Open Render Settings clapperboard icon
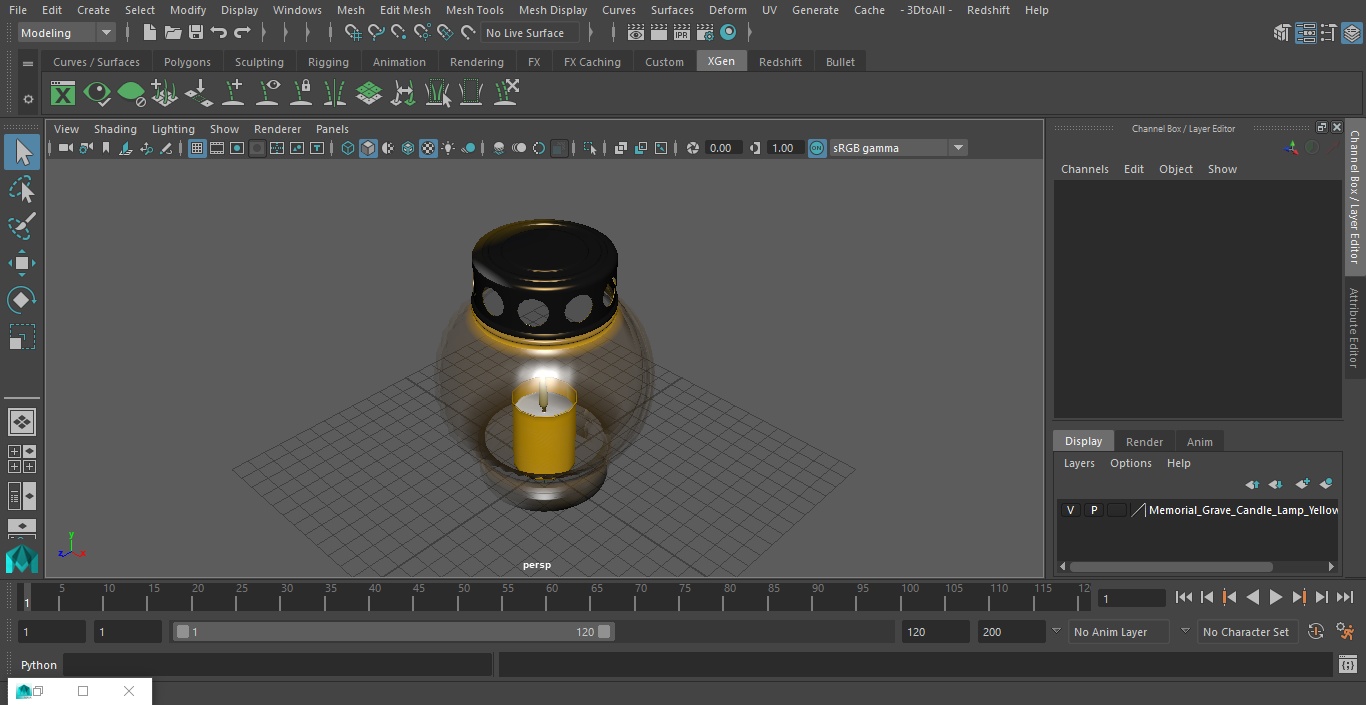1366x705 pixels. pos(705,33)
